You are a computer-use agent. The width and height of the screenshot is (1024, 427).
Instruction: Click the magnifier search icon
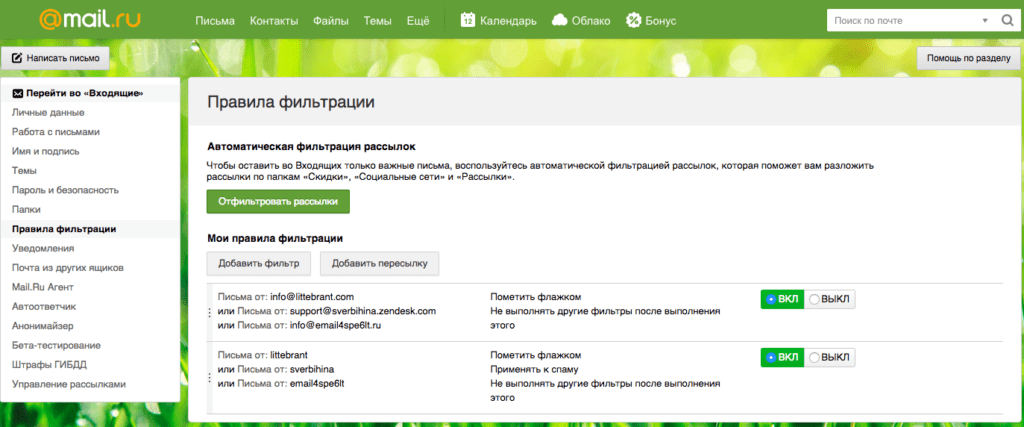point(1007,20)
